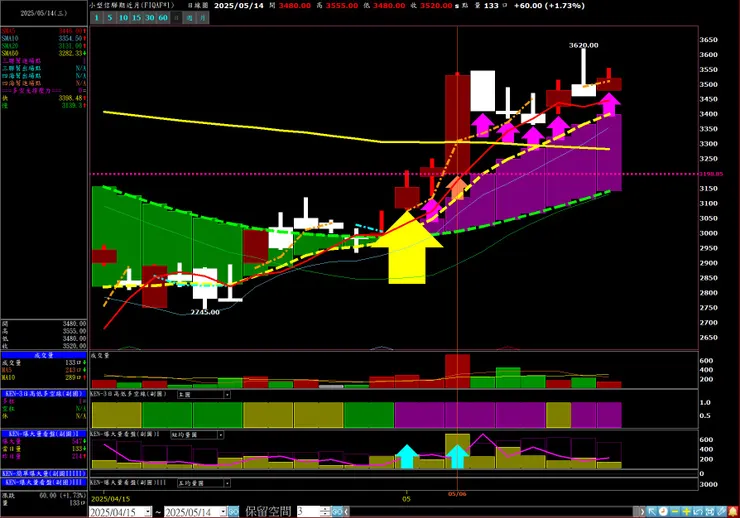
Task: Switch to the 10-minute timeframe tab
Action: 123,18
